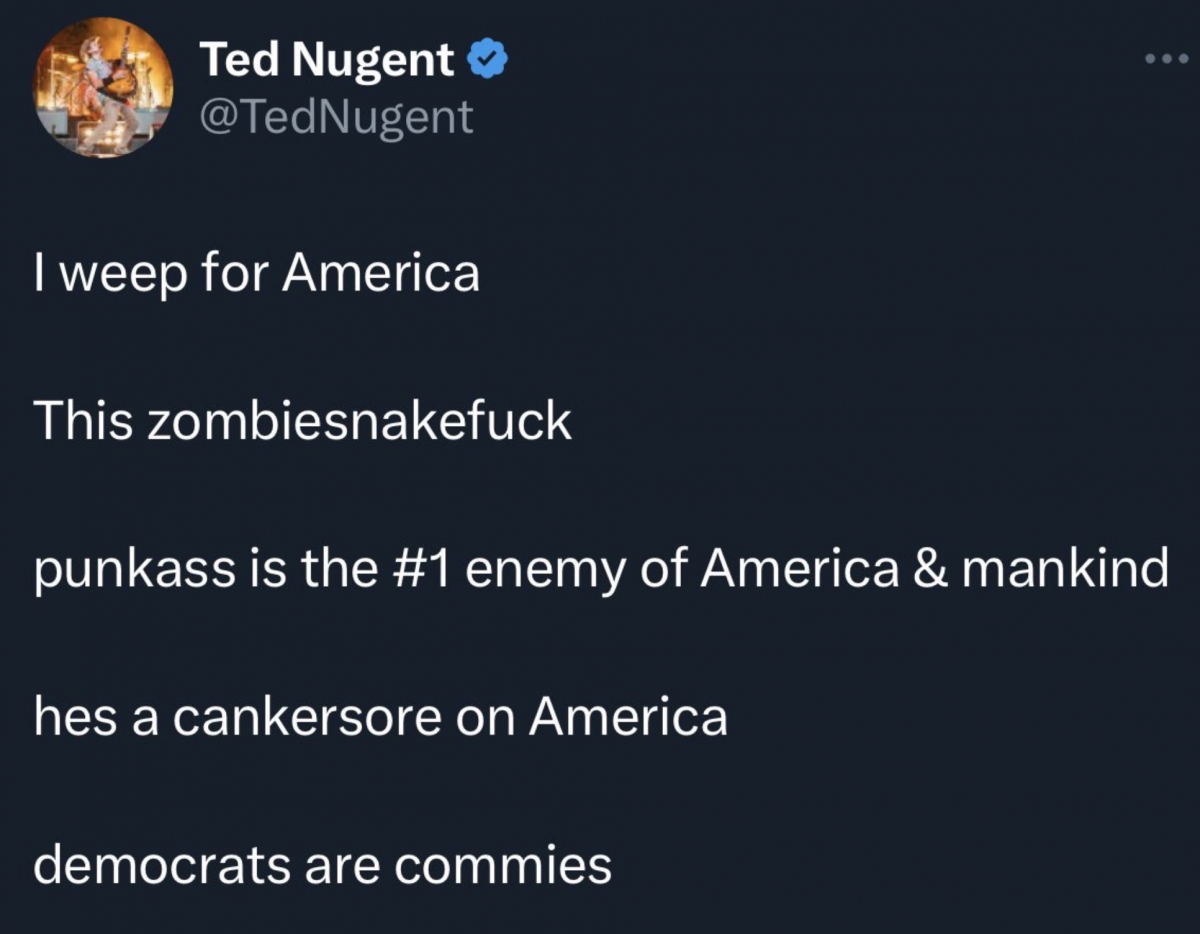Click the Ted Nugent display name

click(x=327, y=61)
